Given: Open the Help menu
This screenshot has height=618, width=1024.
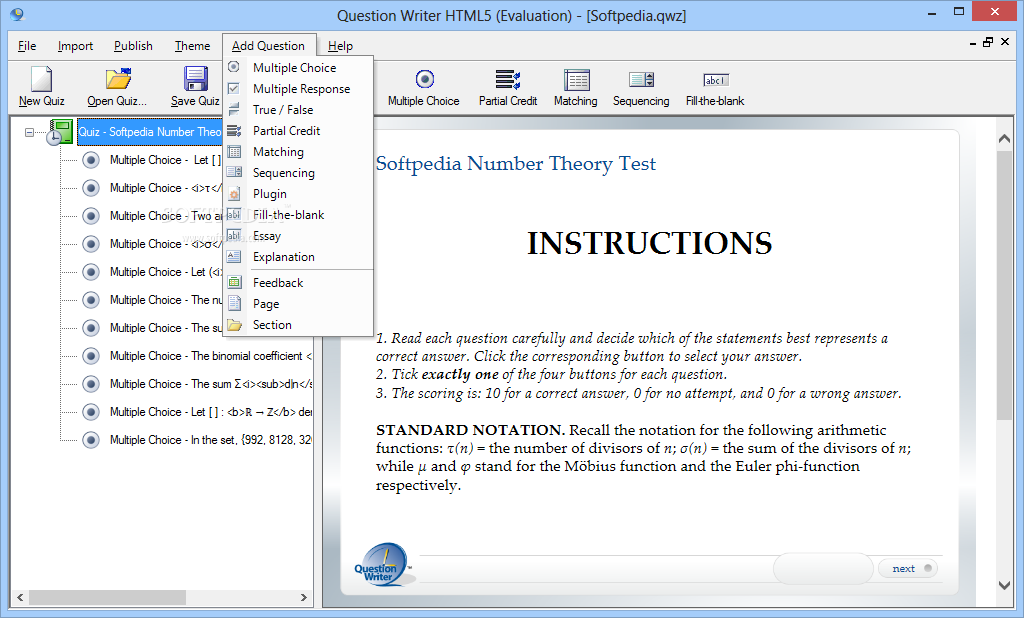Looking at the screenshot, I should (340, 46).
